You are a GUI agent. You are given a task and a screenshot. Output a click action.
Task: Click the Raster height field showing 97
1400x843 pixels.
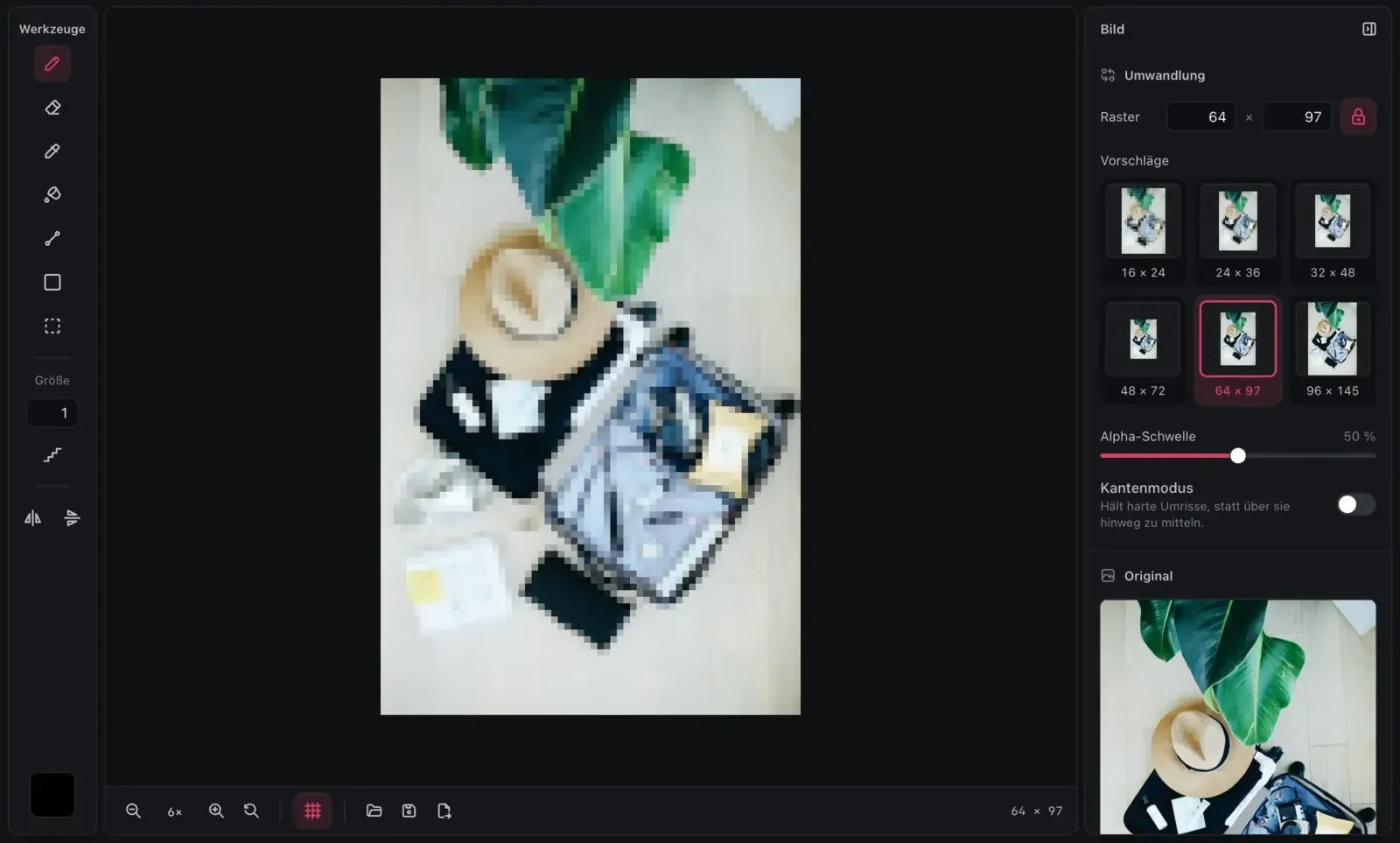pyautogui.click(x=1298, y=116)
